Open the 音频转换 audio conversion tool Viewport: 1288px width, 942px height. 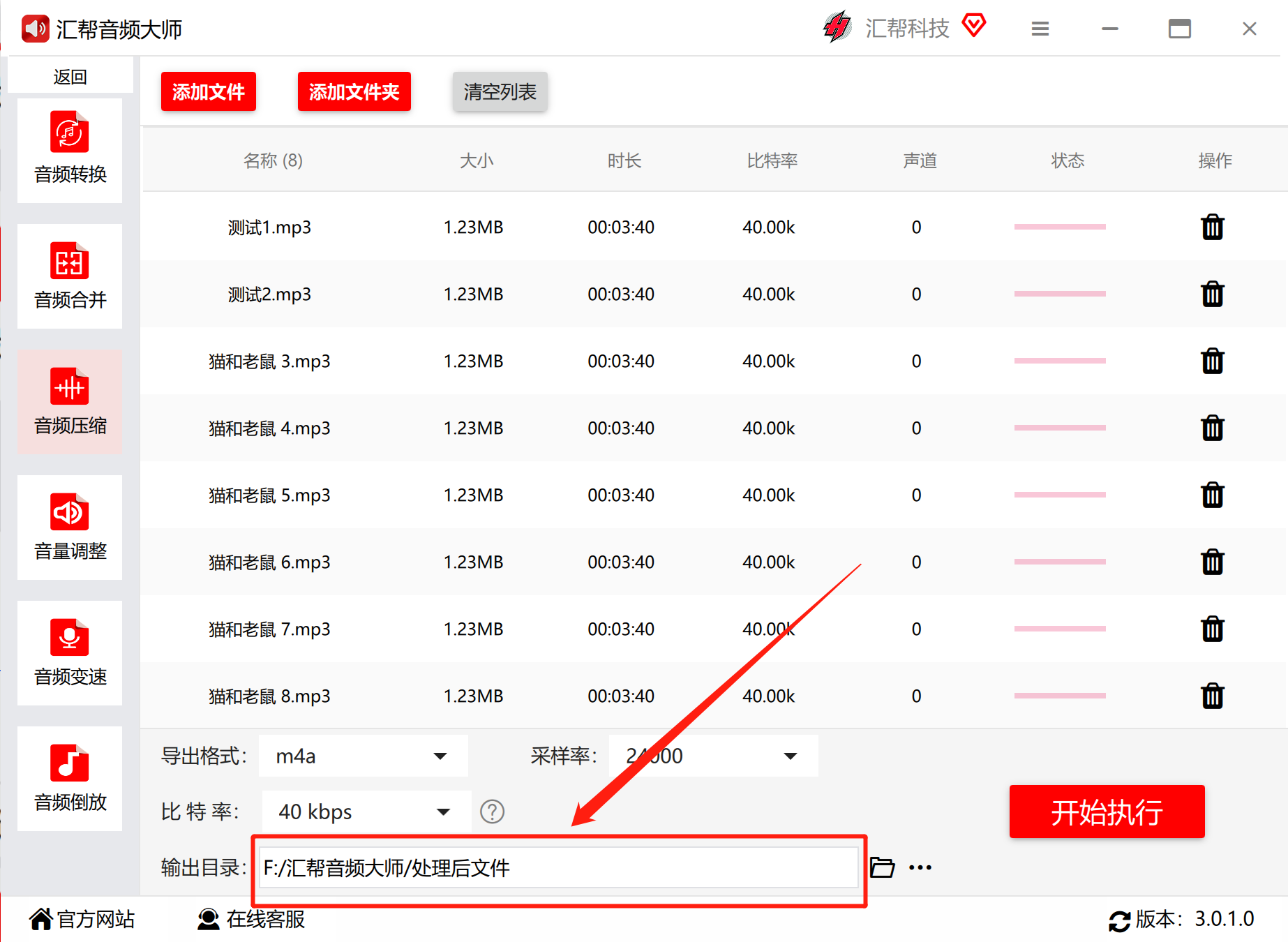point(70,150)
